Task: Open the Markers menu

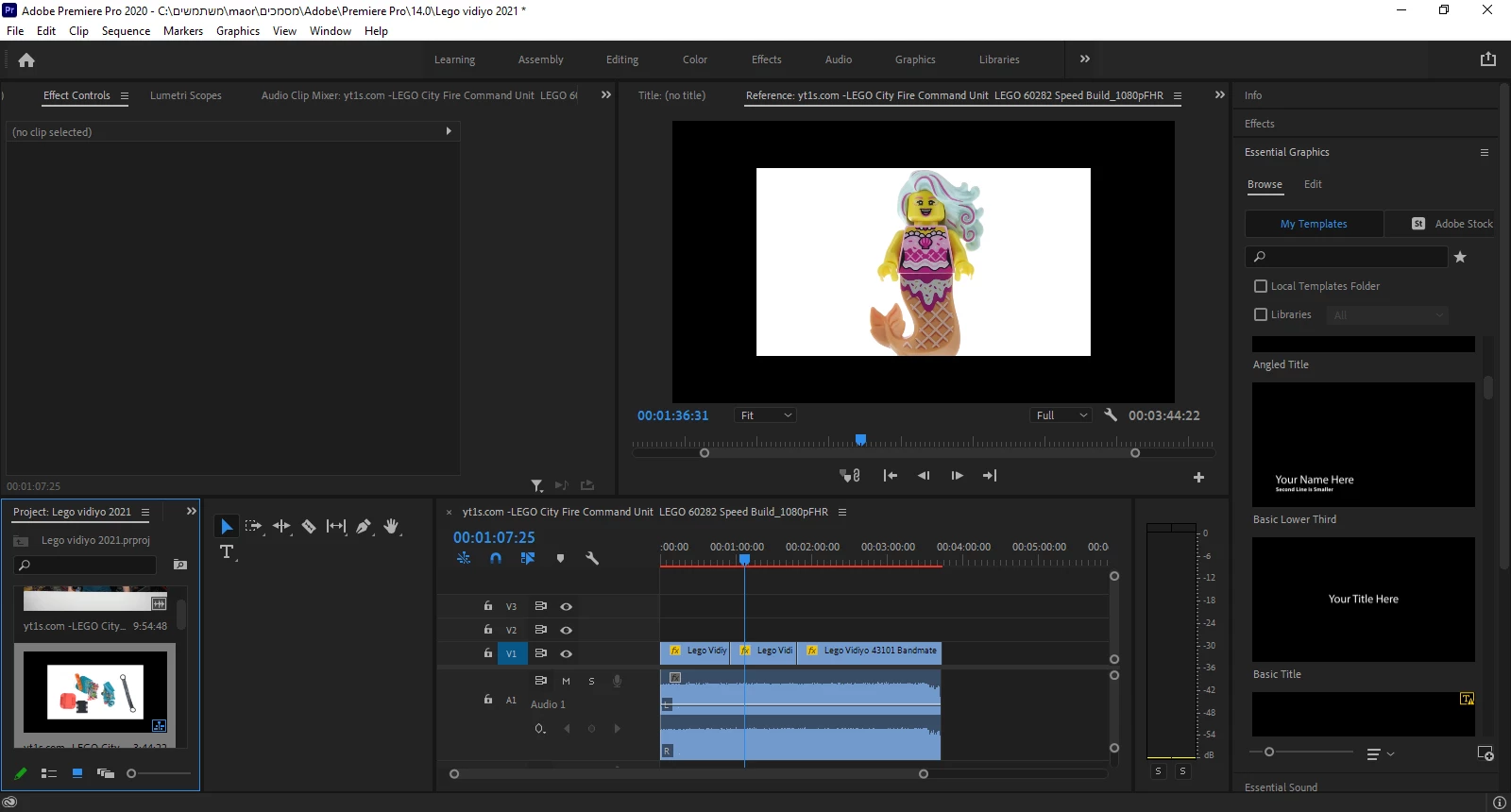Action: (x=183, y=31)
